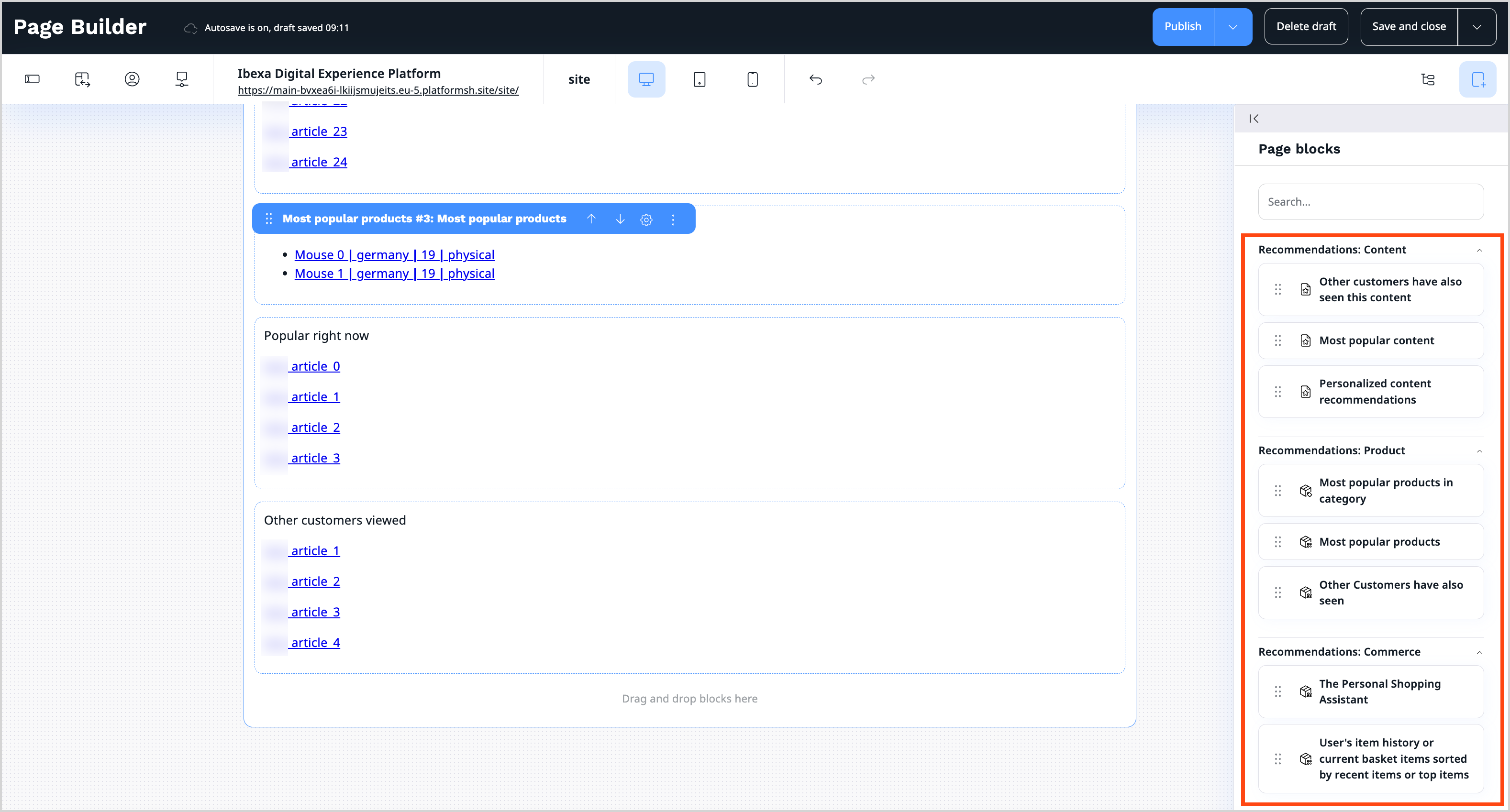Click the Delete draft button
This screenshot has height=812, width=1510.
[x=1305, y=27]
